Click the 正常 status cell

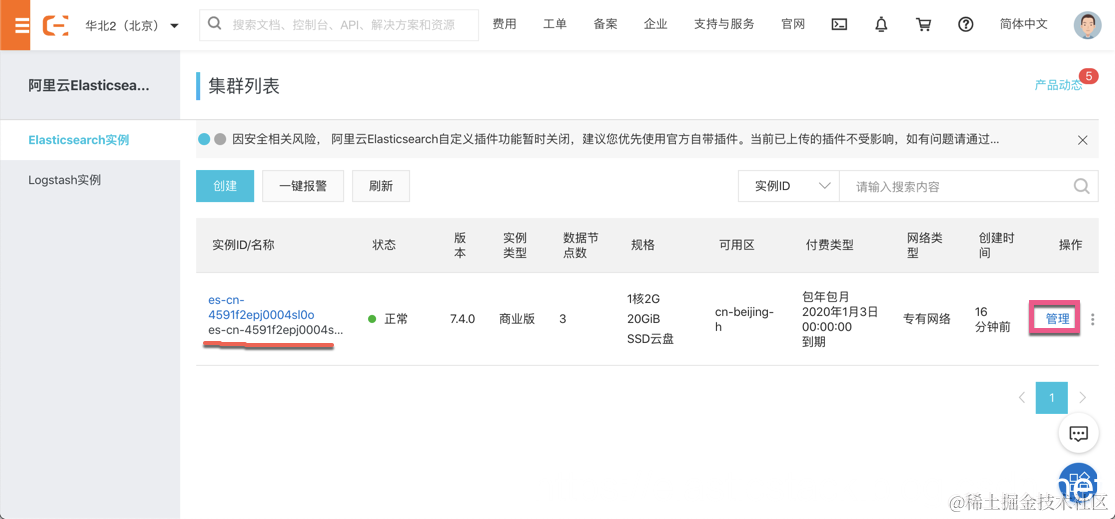(388, 319)
